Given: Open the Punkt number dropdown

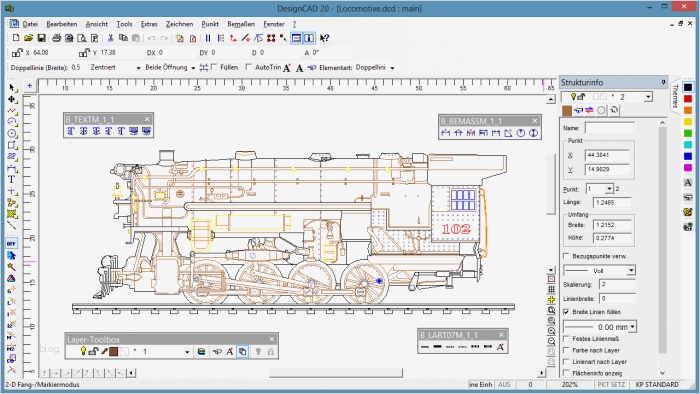Looking at the screenshot, I should pos(609,189).
